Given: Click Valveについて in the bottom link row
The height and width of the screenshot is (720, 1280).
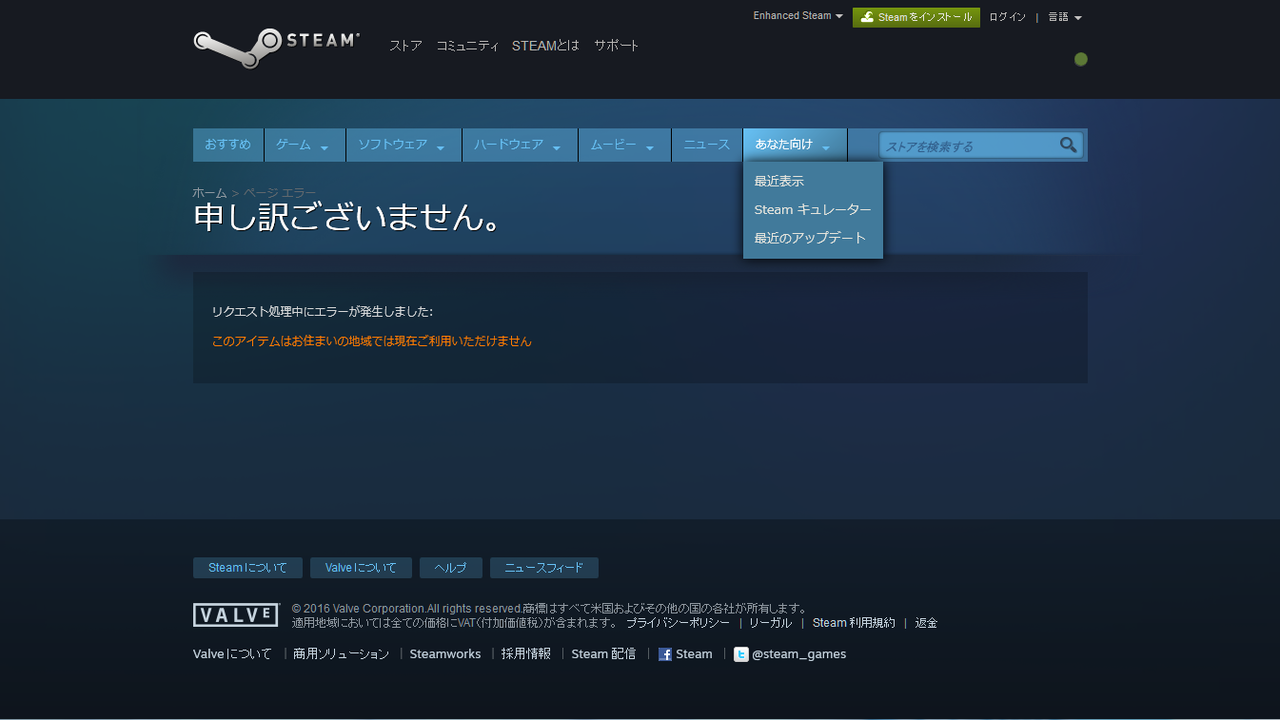Looking at the screenshot, I should coord(232,654).
